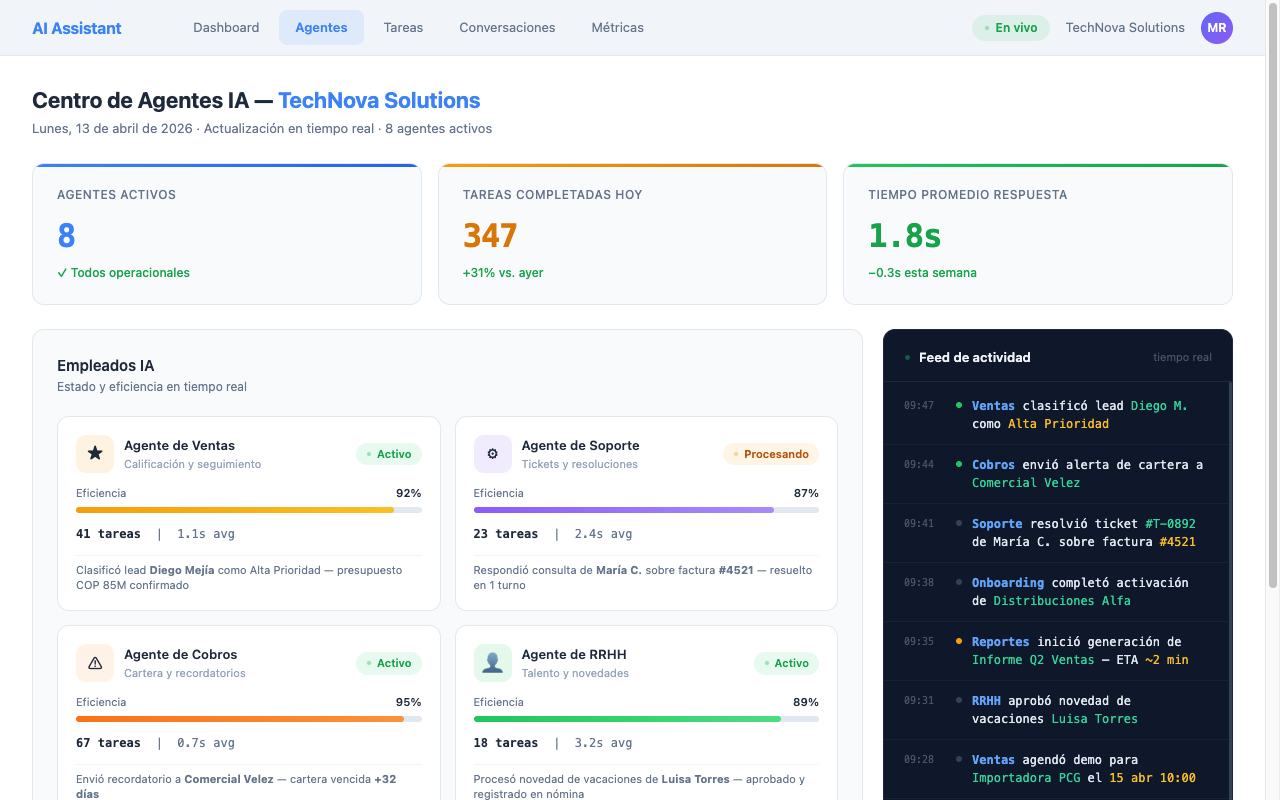Open the MR user avatar
The width and height of the screenshot is (1280, 800).
(x=1217, y=28)
